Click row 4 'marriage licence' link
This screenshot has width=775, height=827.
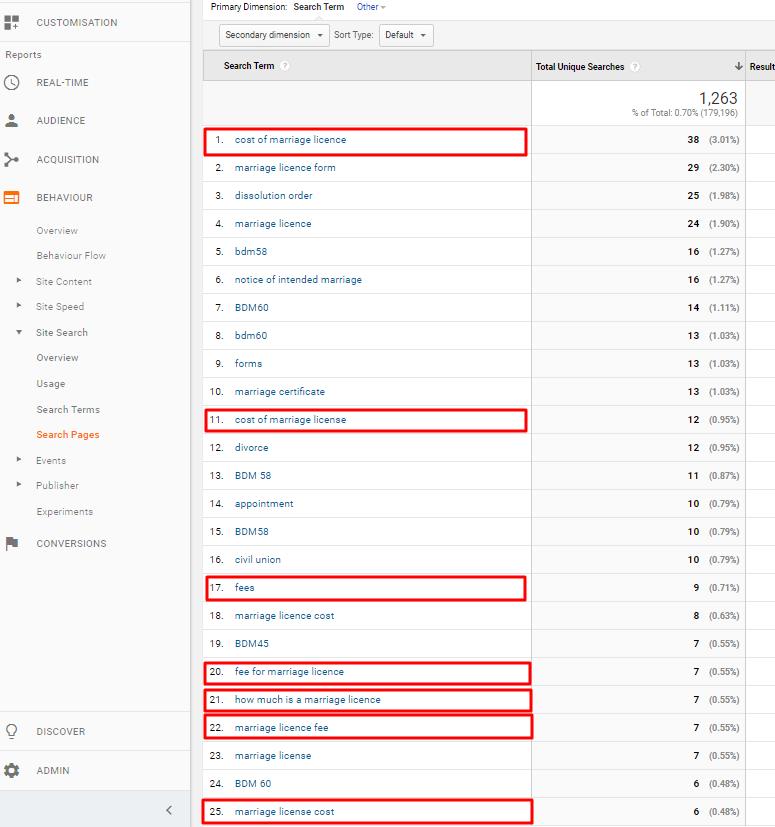coord(273,224)
